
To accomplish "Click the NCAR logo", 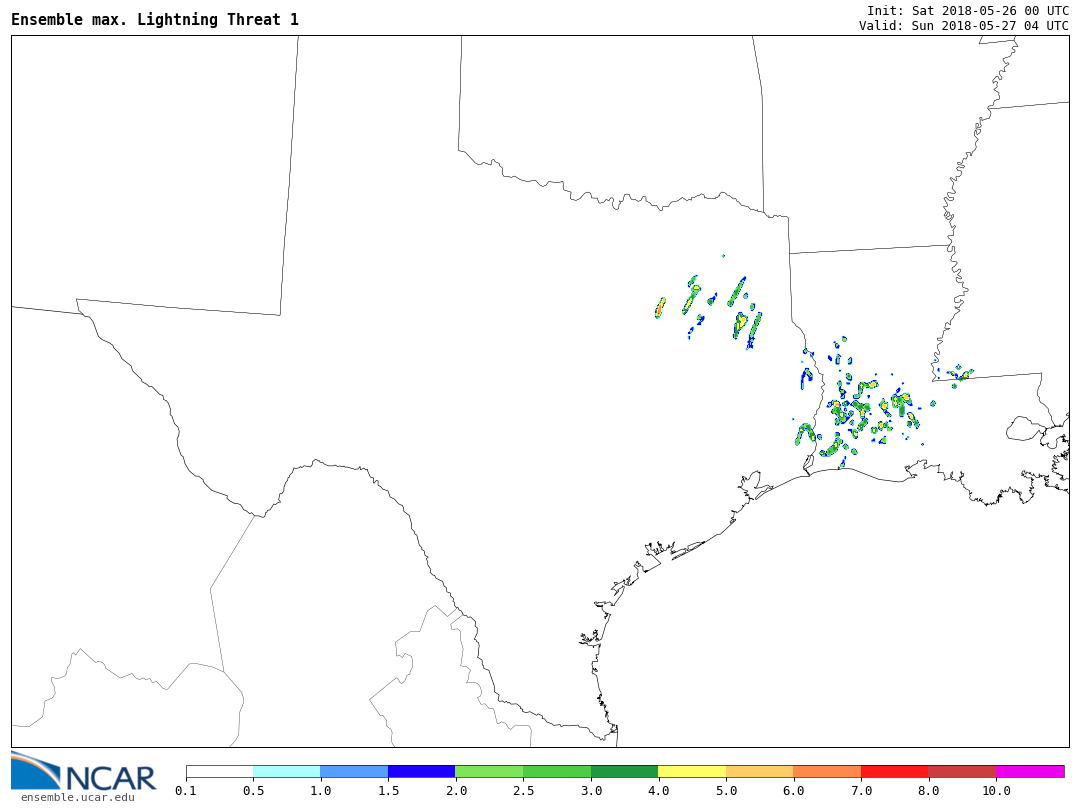I will click(84, 771).
